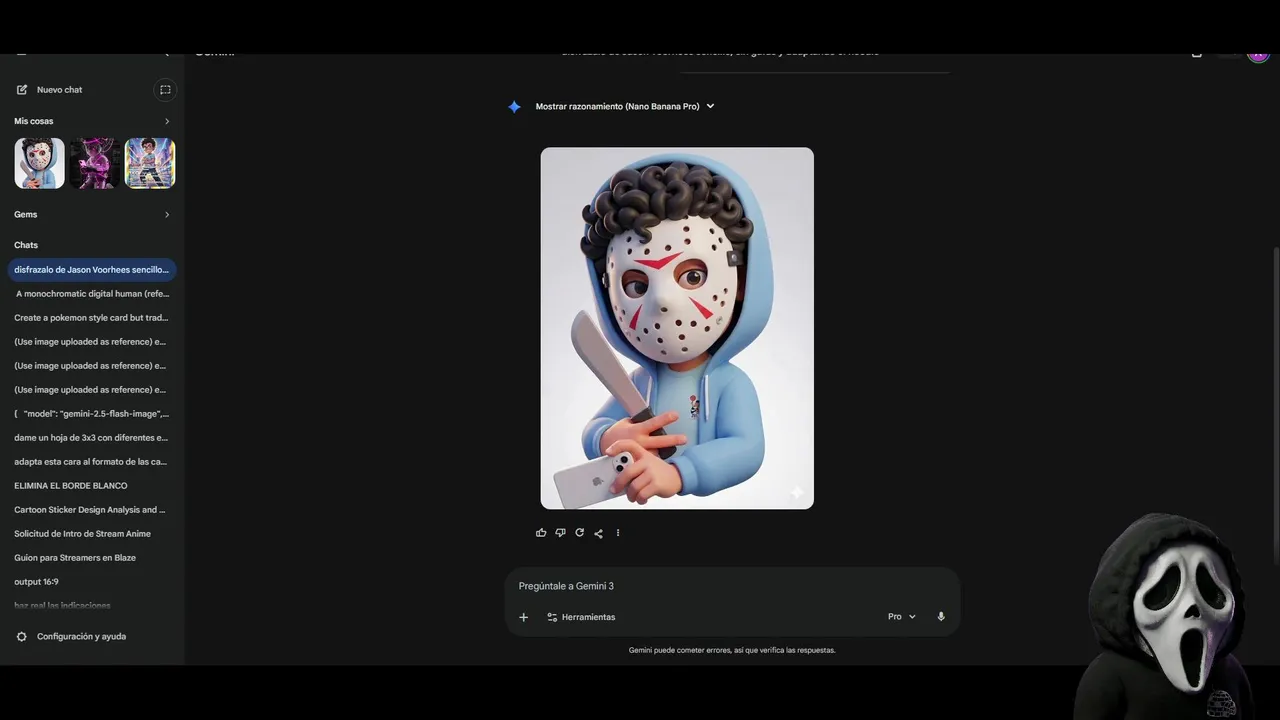This screenshot has width=1280, height=720.
Task: Regenerate the response with redo icon
Action: click(x=579, y=533)
